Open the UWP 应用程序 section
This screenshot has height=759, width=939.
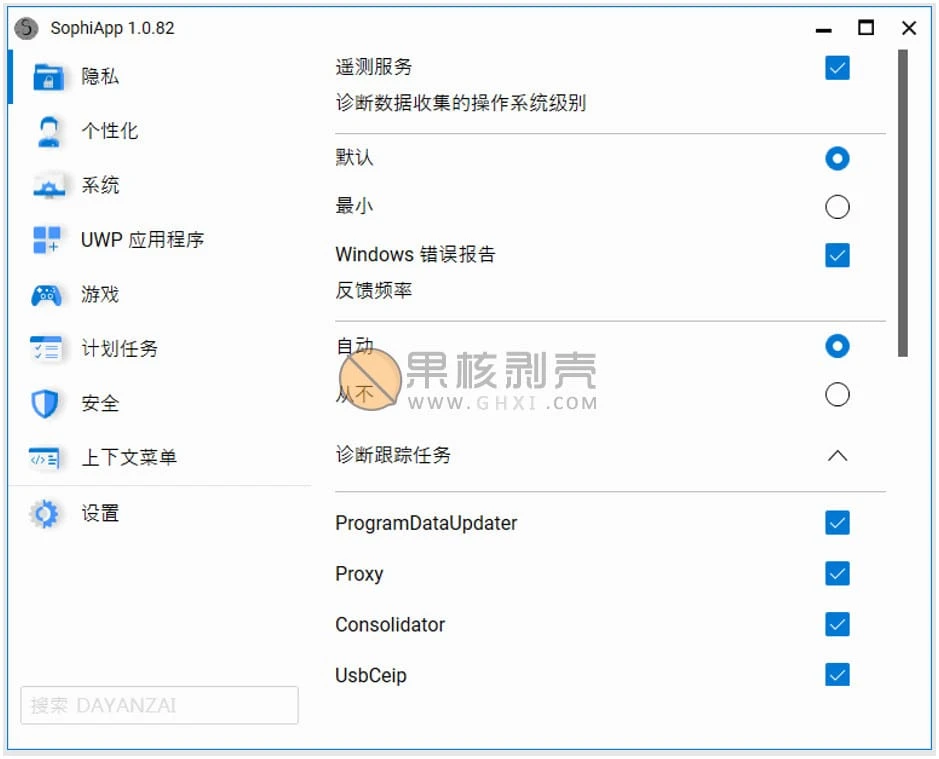pyautogui.click(x=44, y=240)
